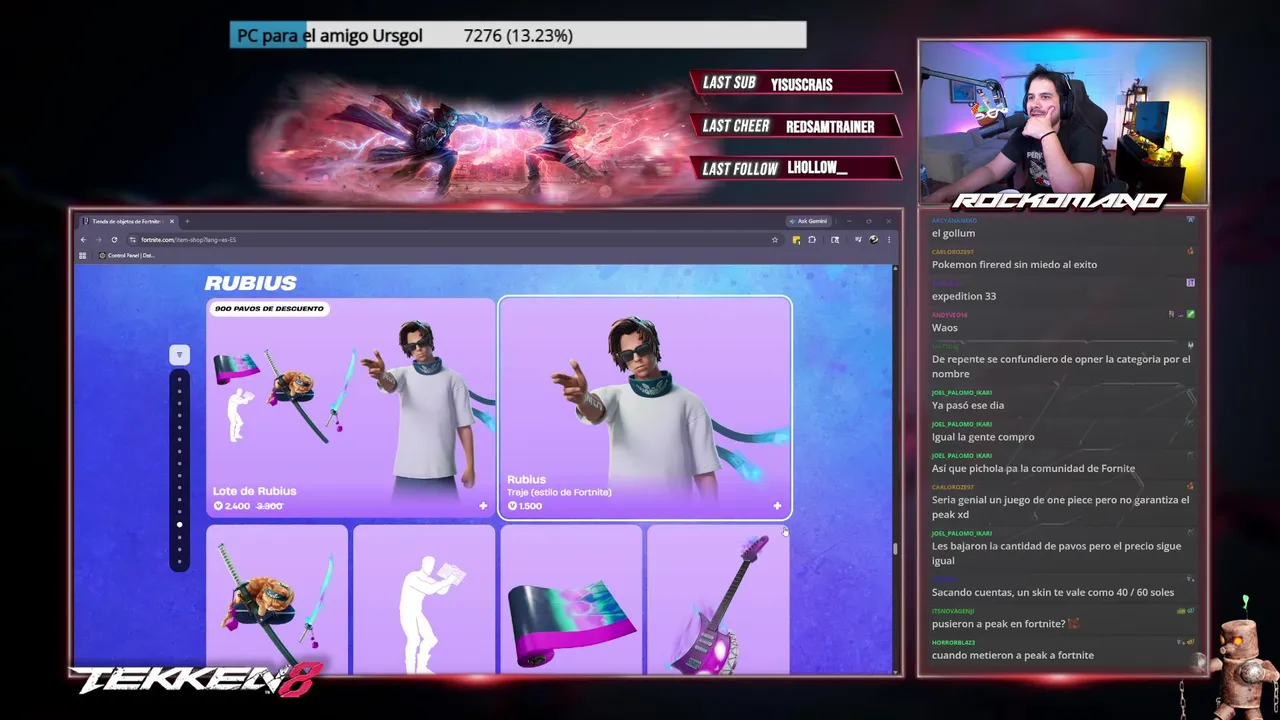Select the Tienda de objetos de Fortnite tab
The width and height of the screenshot is (1280, 720).
[x=126, y=221]
